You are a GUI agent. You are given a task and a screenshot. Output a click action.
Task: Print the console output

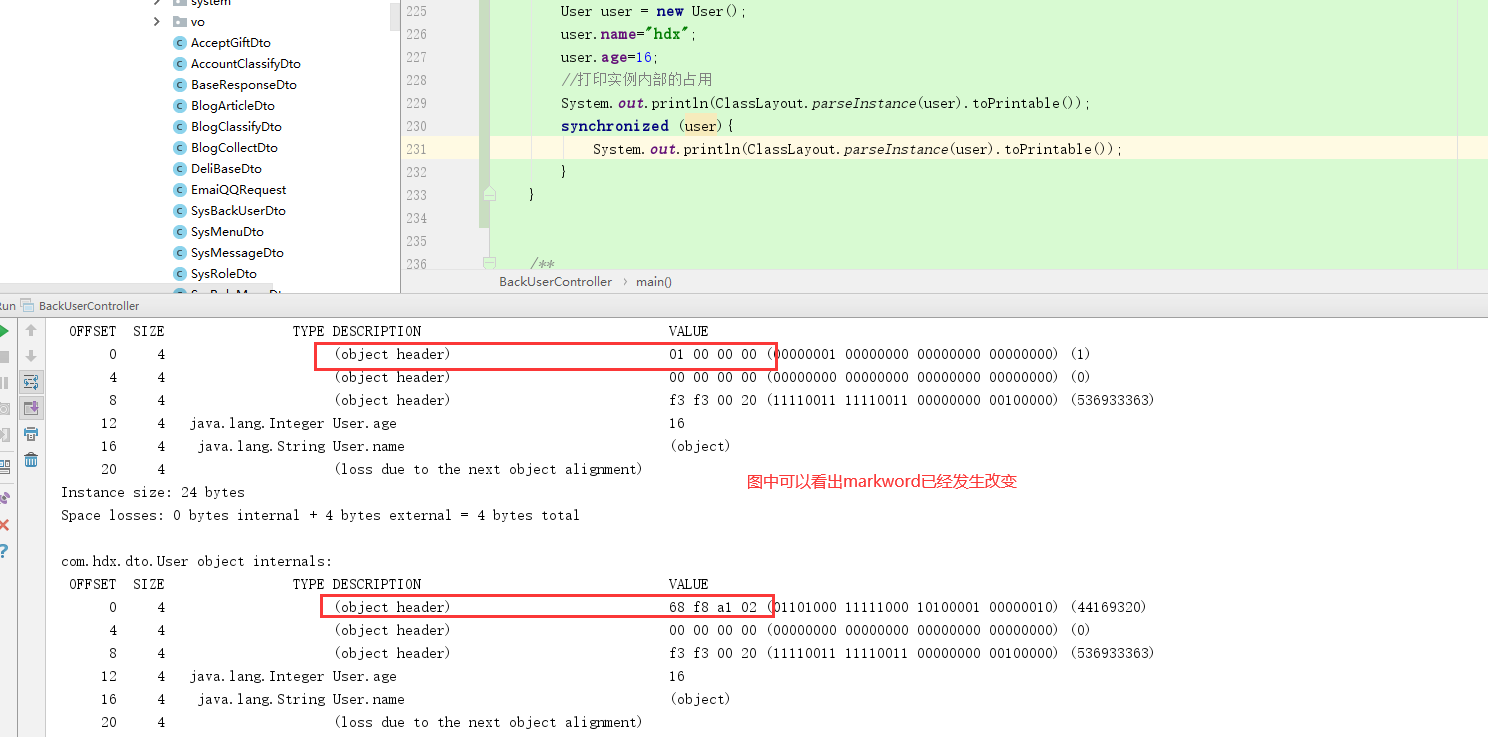(x=31, y=433)
